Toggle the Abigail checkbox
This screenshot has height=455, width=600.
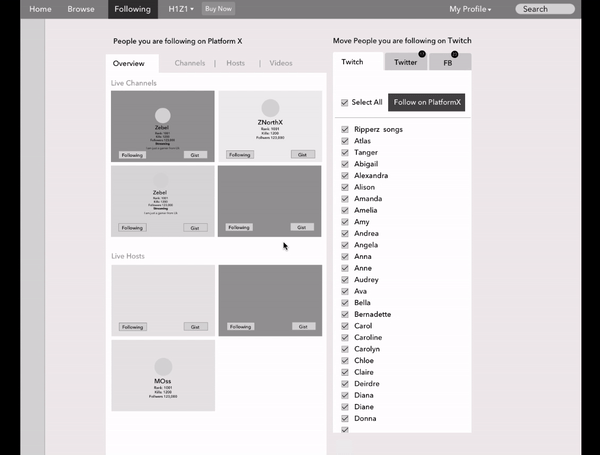coord(345,164)
